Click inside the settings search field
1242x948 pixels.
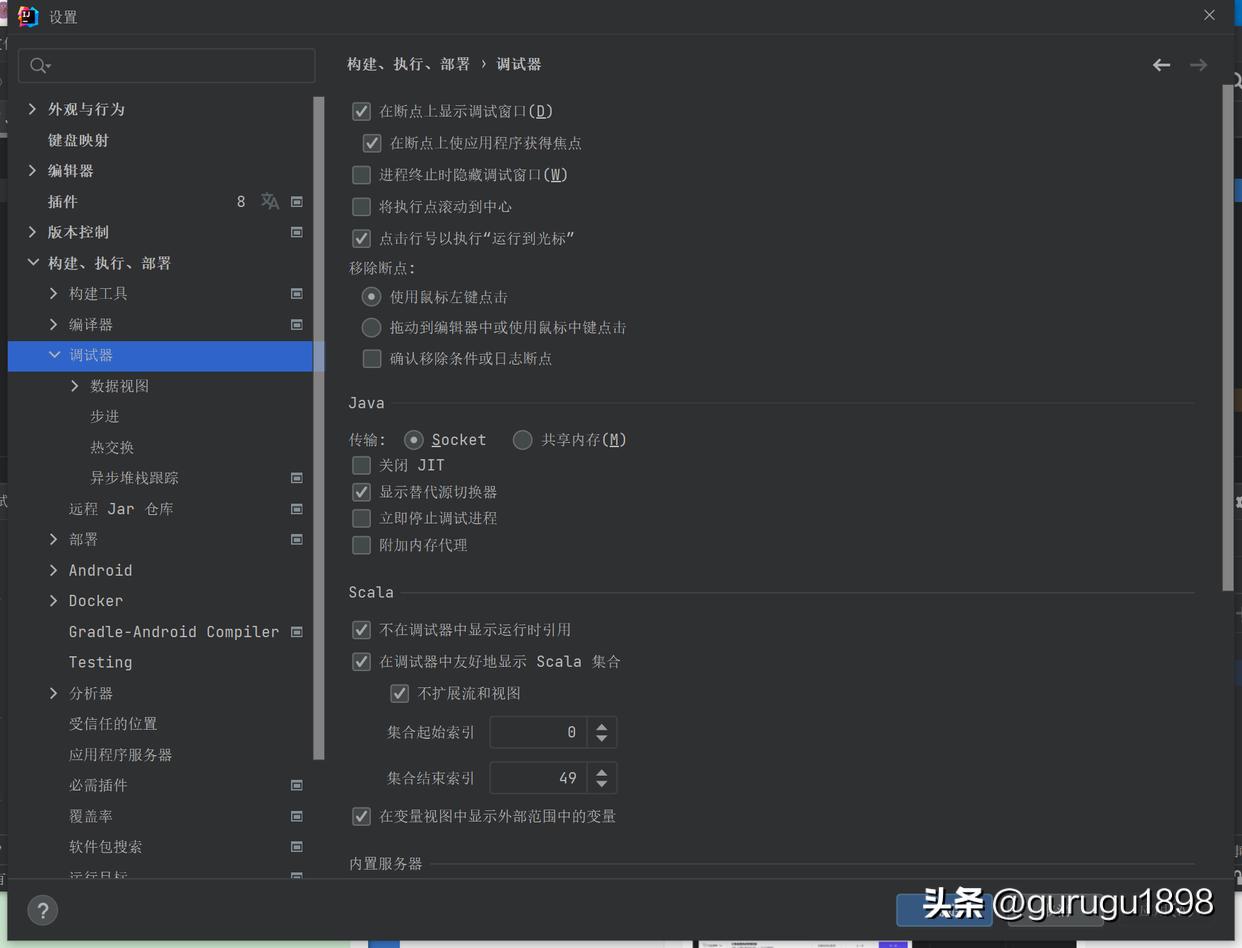[x=166, y=64]
